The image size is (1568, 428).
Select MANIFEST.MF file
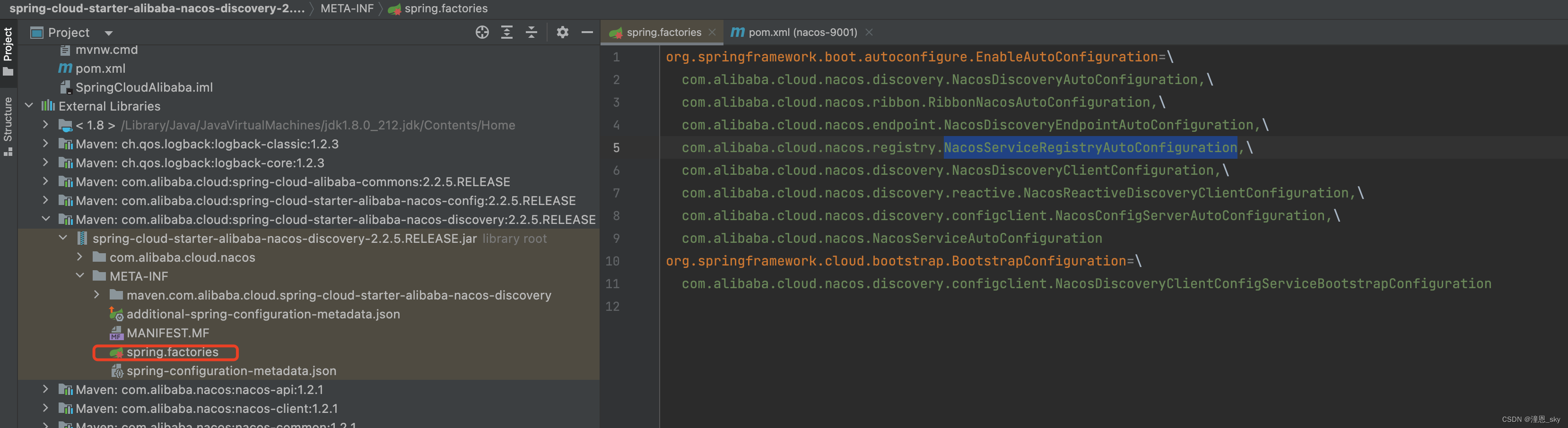pos(168,333)
